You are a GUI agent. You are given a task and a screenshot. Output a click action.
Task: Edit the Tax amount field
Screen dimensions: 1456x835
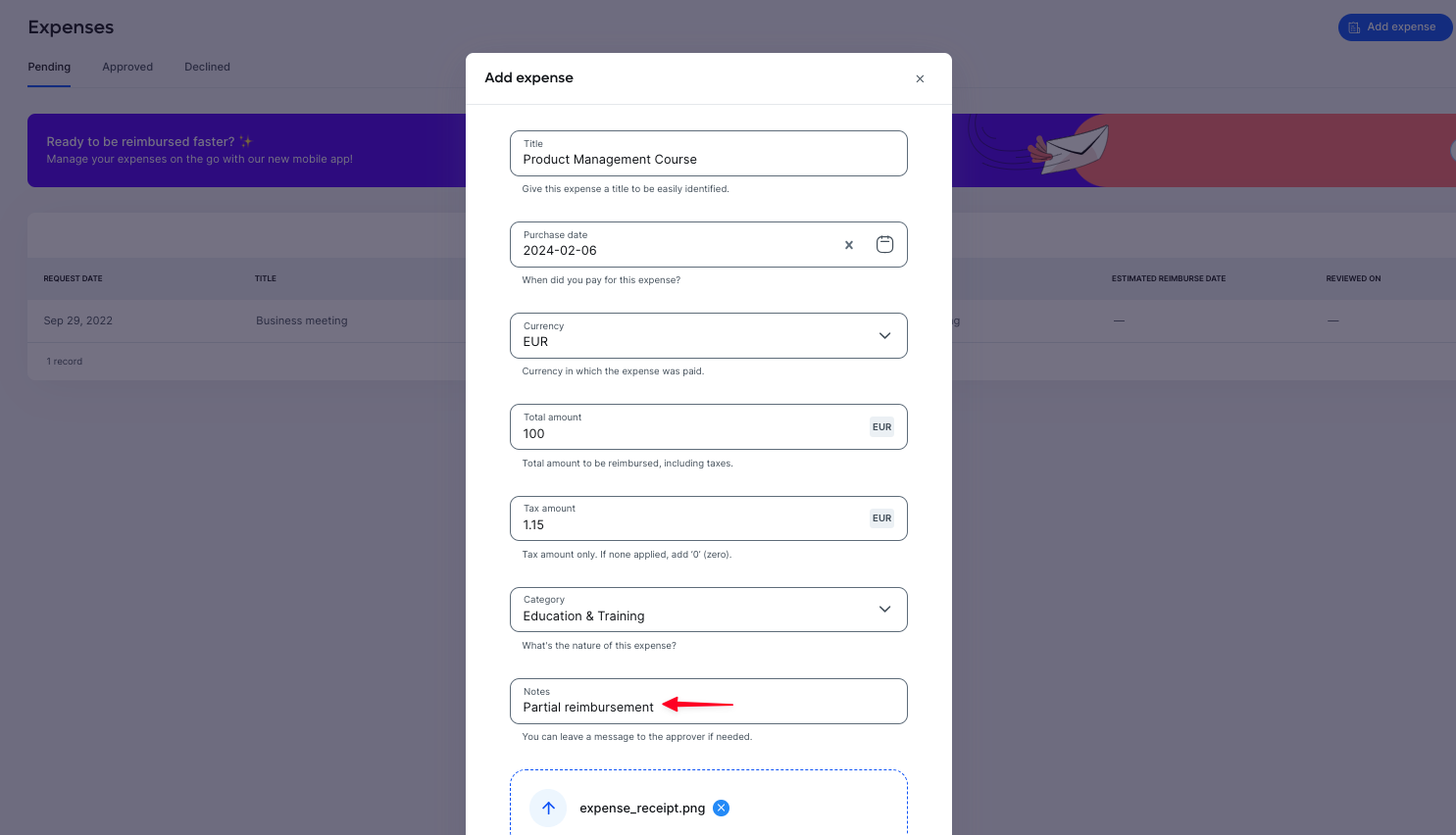point(708,518)
